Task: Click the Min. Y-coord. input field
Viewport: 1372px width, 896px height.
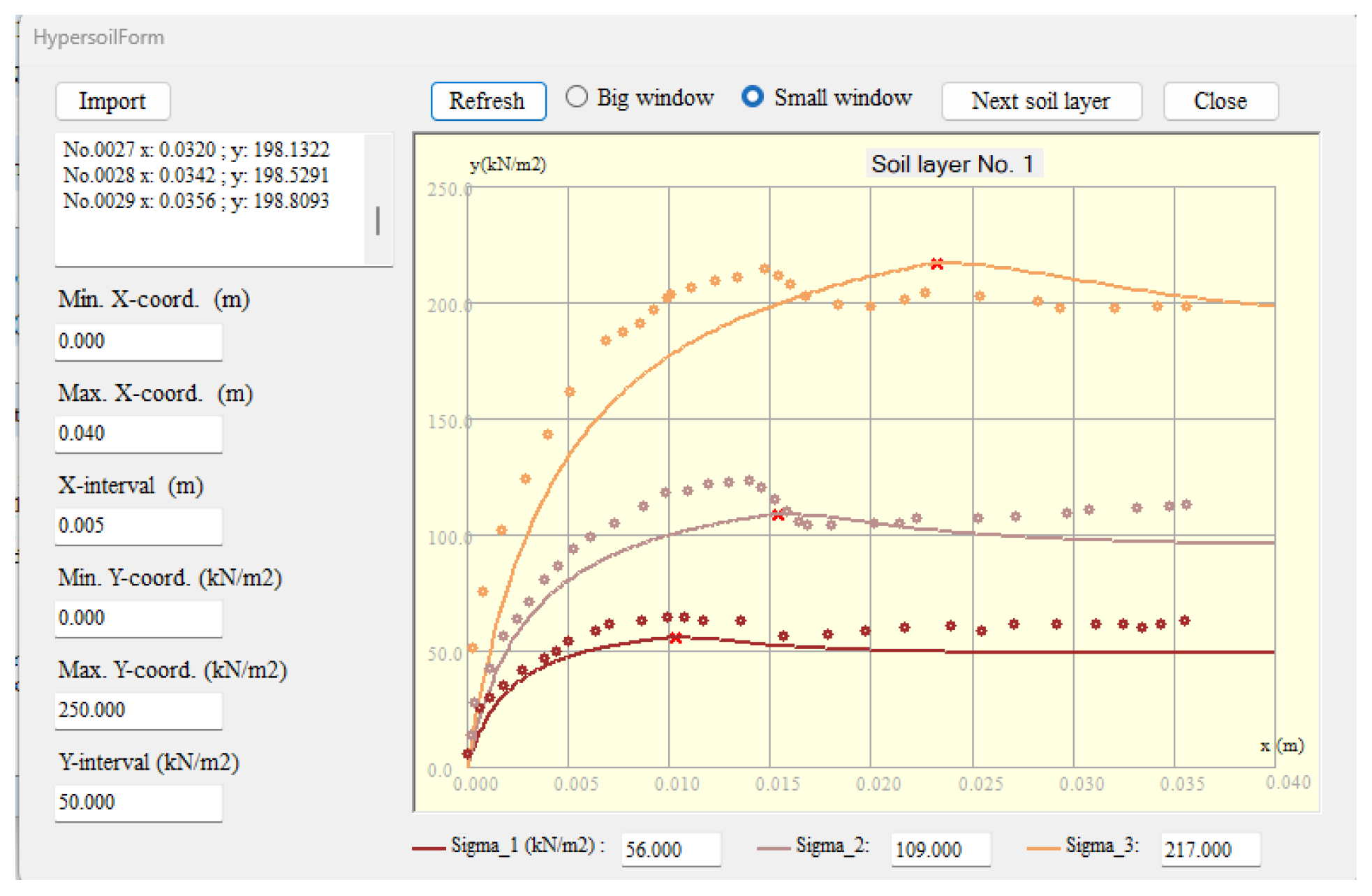Action: [x=138, y=618]
